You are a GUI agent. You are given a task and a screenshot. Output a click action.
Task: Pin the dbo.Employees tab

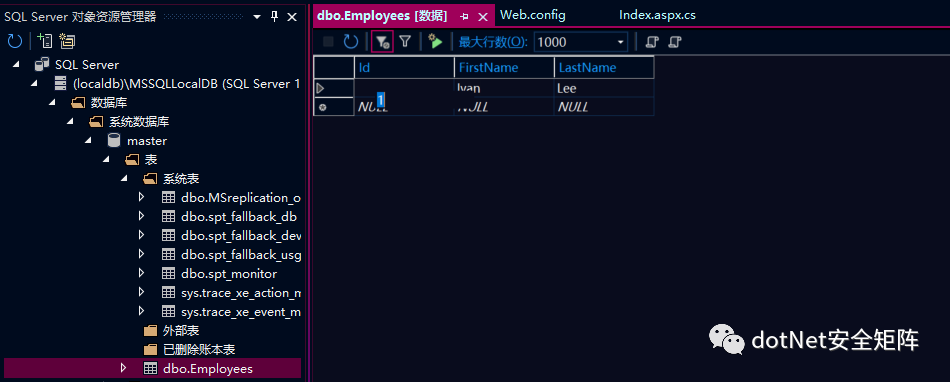[x=465, y=16]
